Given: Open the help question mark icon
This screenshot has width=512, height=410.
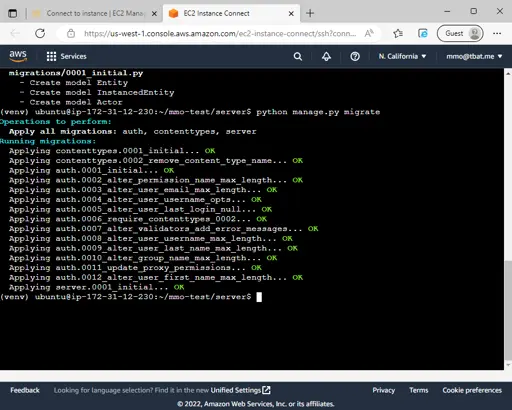Looking at the screenshot, I should 355,56.
